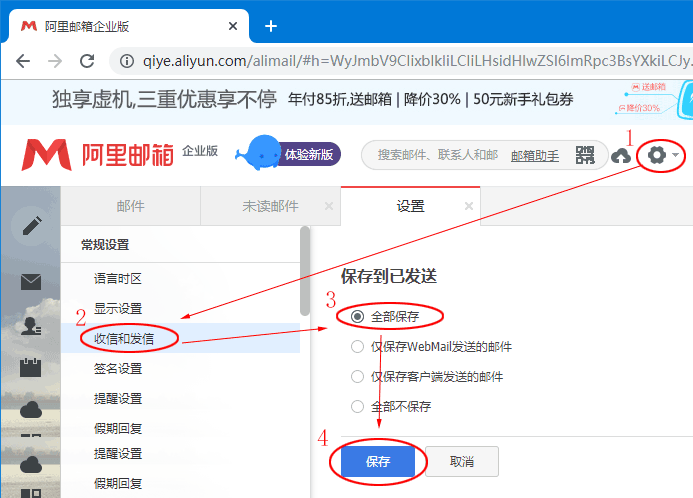Close the 未读邮件 tab
Viewport: 693px width, 498px height.
click(329, 206)
